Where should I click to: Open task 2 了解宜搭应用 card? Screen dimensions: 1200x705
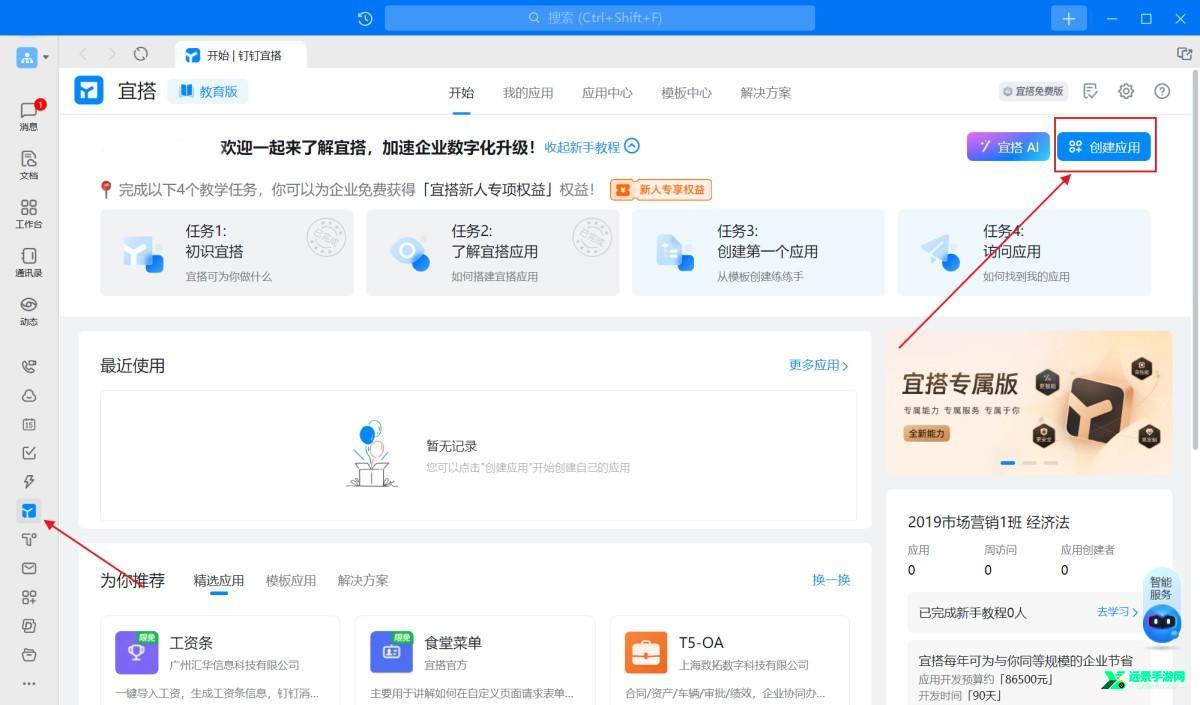[493, 253]
